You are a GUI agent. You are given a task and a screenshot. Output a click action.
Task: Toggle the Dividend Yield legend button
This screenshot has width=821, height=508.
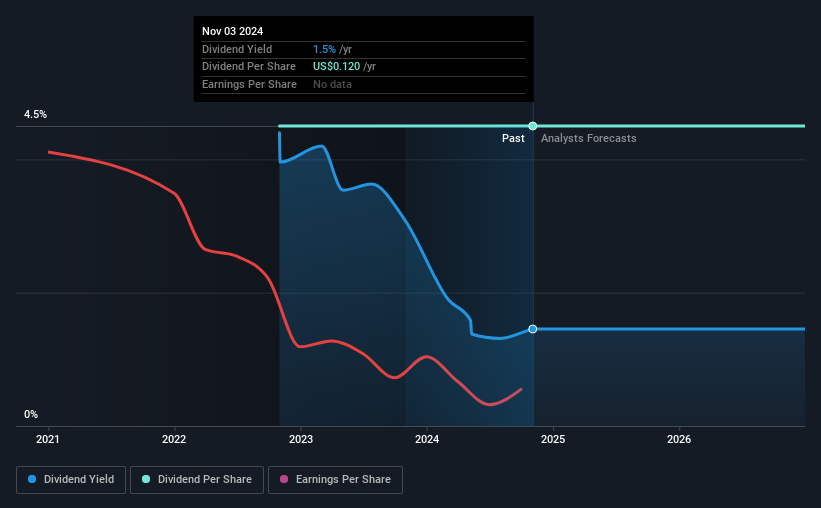pyautogui.click(x=71, y=480)
